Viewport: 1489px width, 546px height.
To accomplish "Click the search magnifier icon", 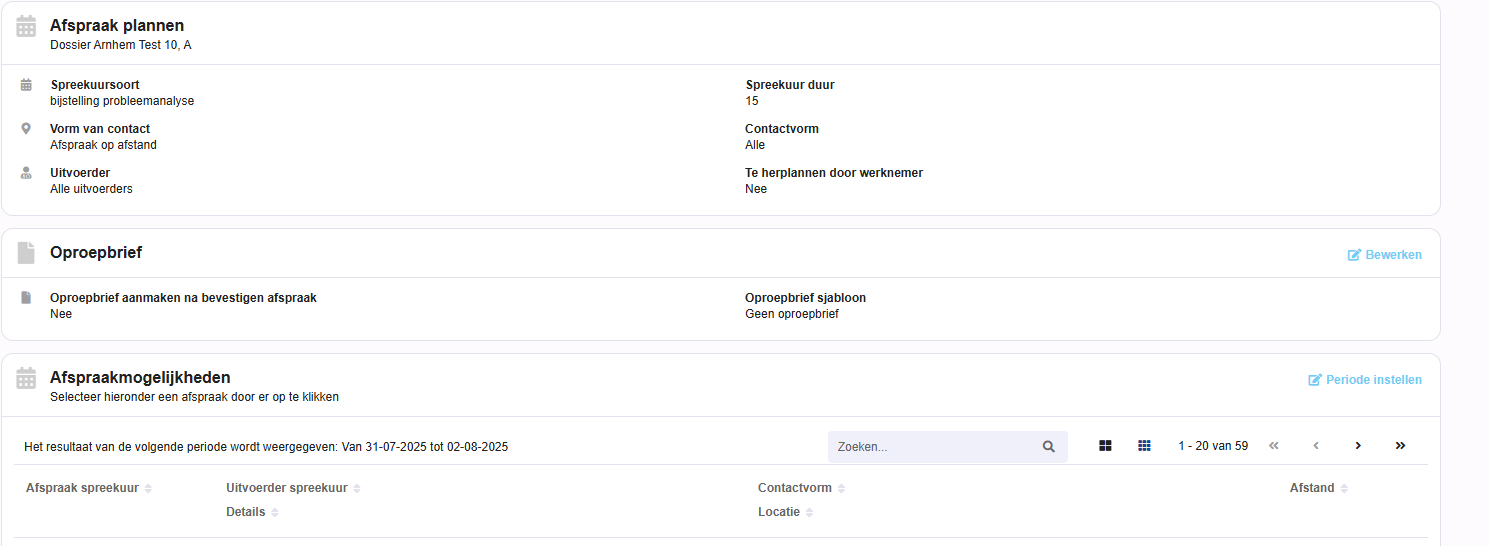I will (1049, 447).
